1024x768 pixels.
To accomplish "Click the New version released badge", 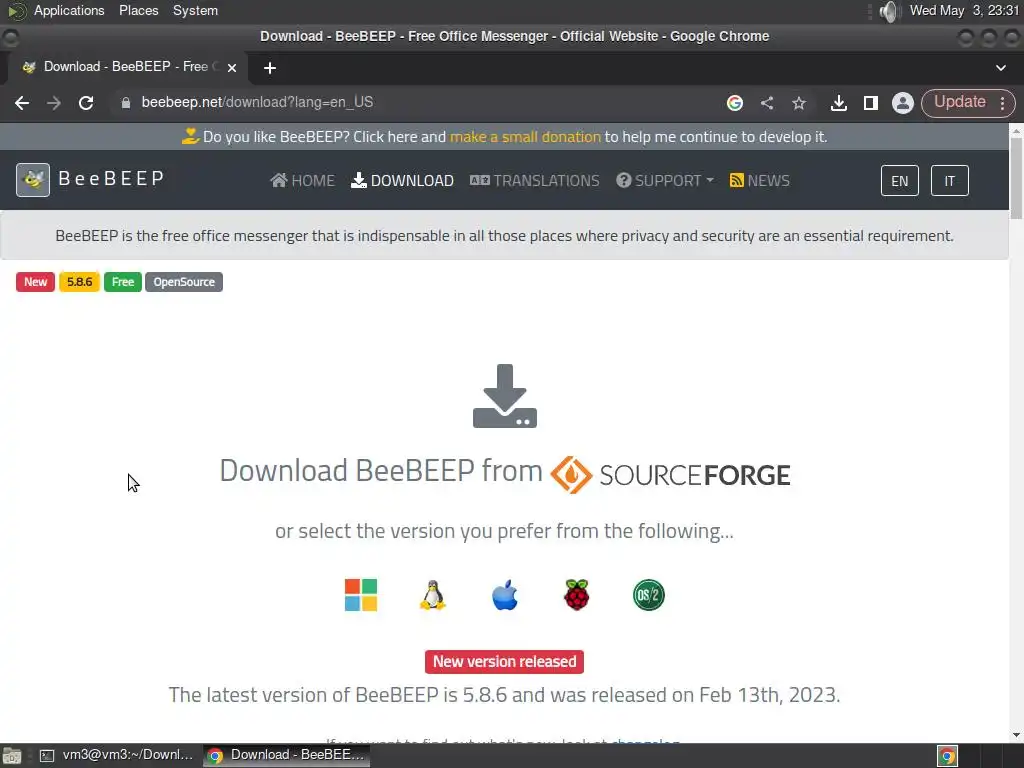I will (504, 662).
